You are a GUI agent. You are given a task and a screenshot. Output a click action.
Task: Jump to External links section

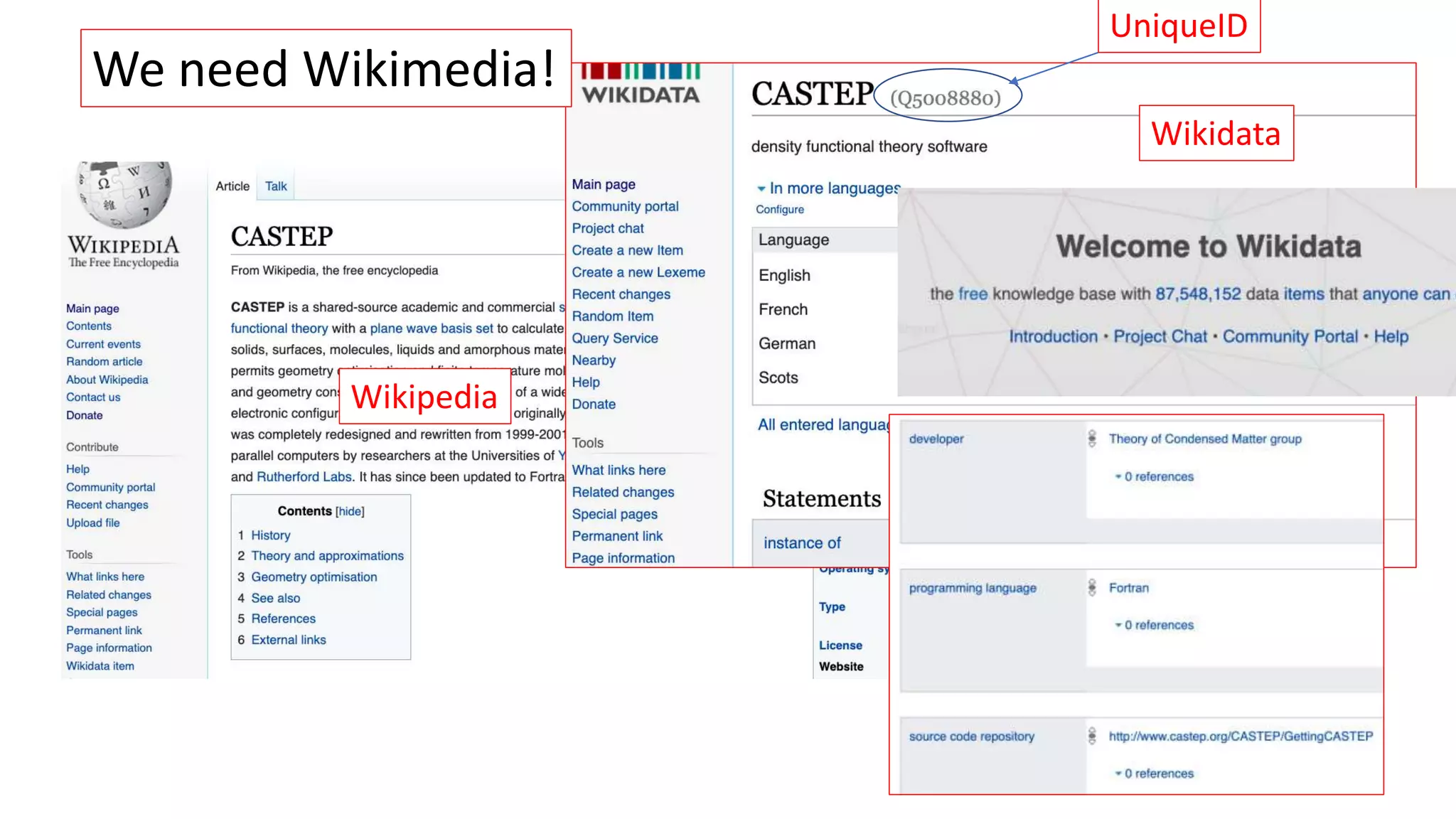click(x=289, y=640)
